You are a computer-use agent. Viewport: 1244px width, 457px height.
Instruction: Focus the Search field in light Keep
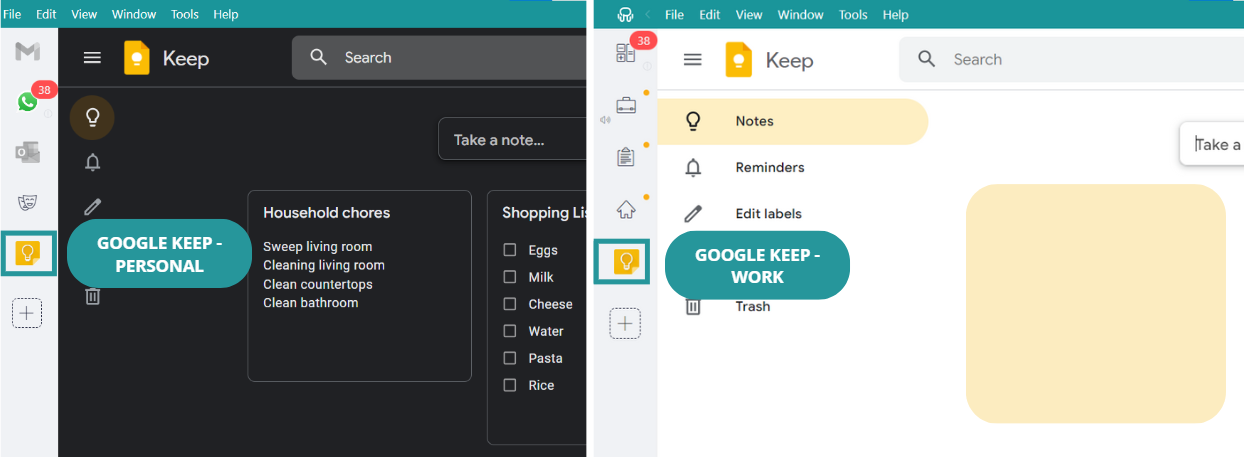(x=1071, y=59)
